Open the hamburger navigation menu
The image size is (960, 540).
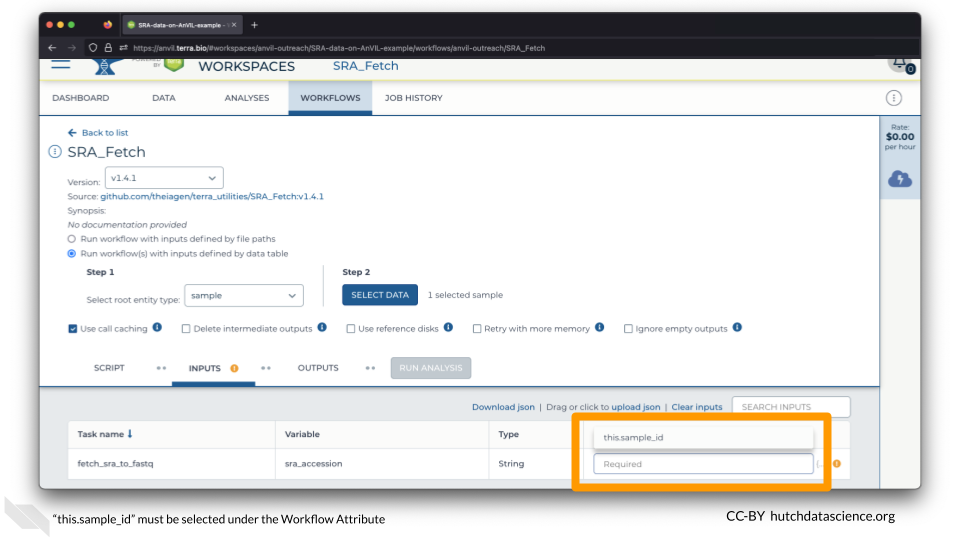click(x=61, y=64)
